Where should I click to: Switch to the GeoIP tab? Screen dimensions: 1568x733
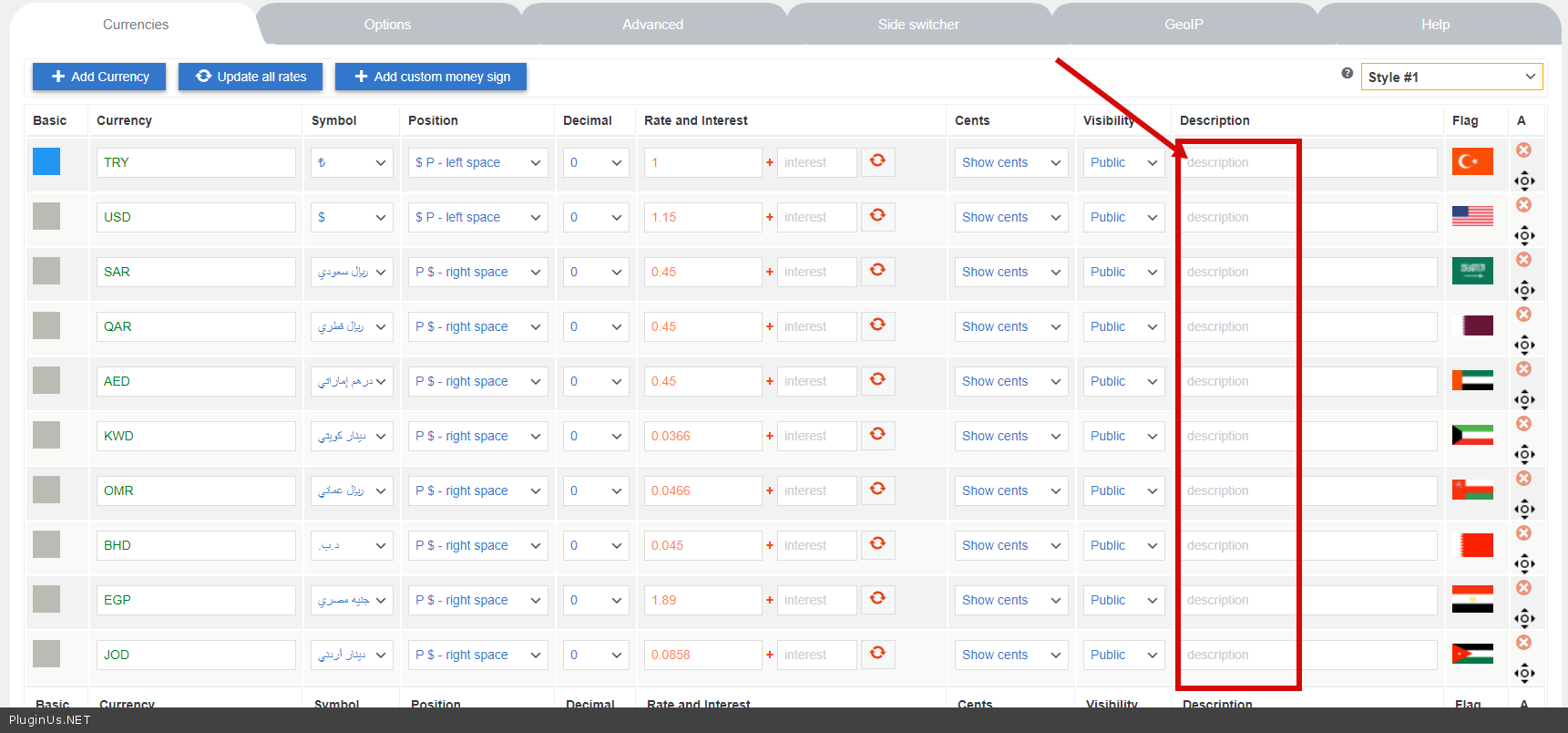pos(1184,25)
